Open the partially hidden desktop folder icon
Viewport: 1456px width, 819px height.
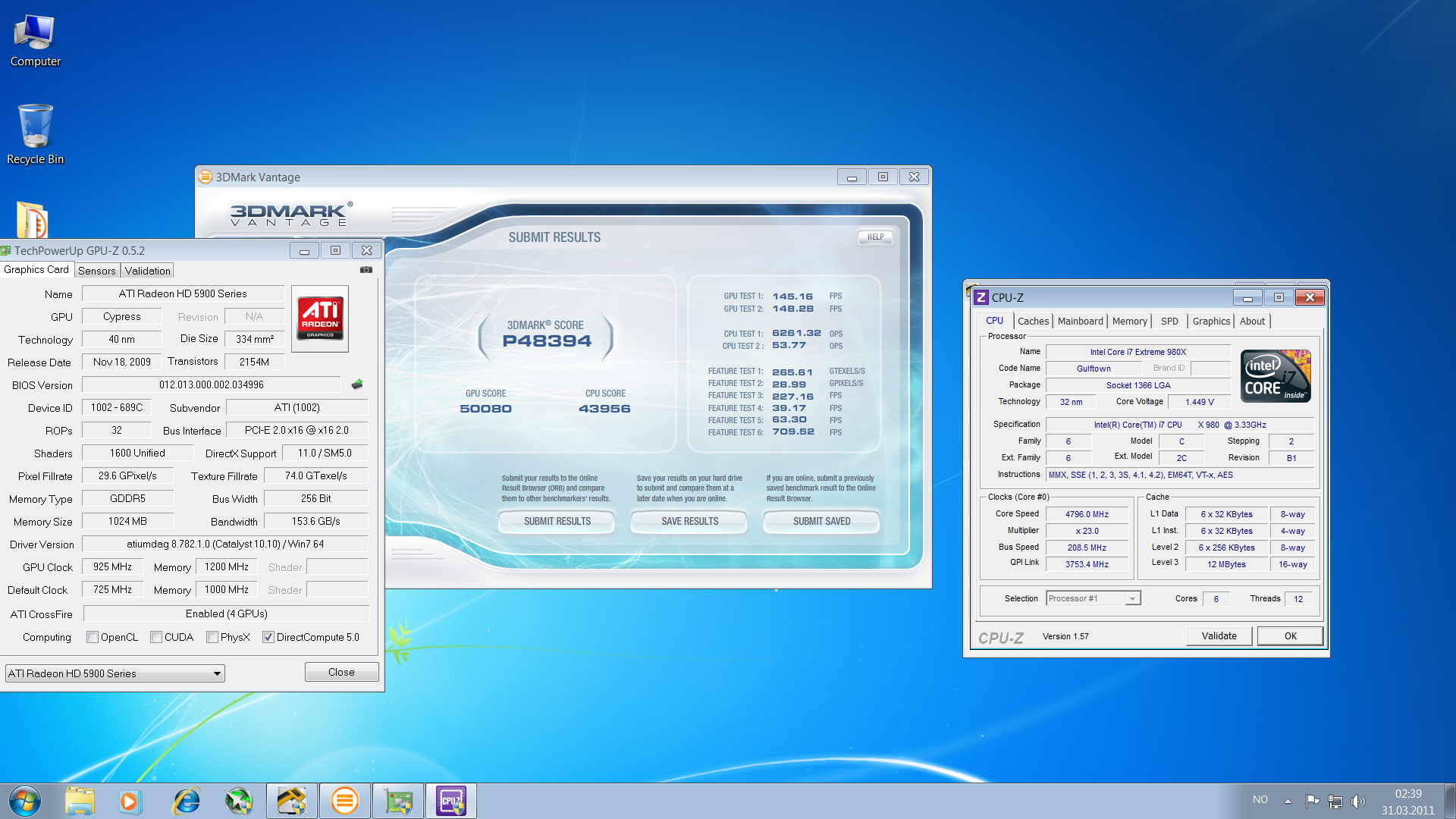[x=32, y=219]
